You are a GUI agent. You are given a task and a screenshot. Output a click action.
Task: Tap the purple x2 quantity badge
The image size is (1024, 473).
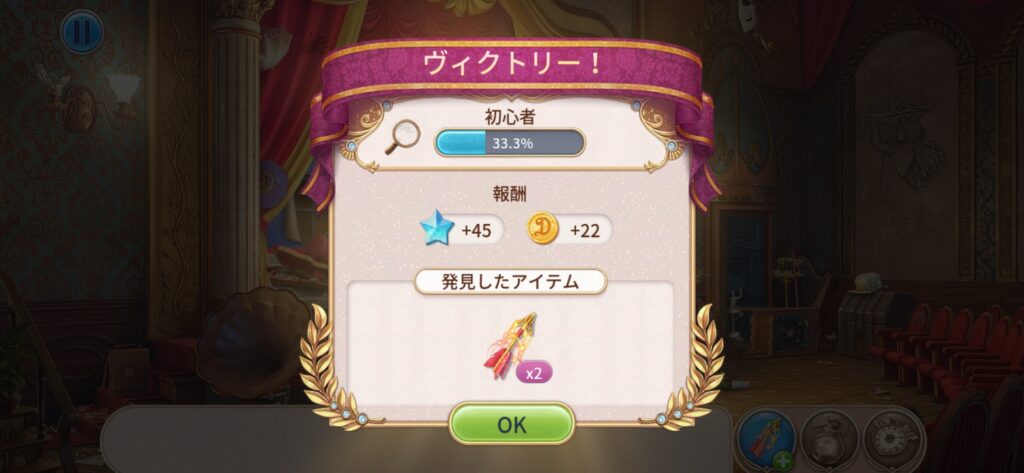point(534,372)
